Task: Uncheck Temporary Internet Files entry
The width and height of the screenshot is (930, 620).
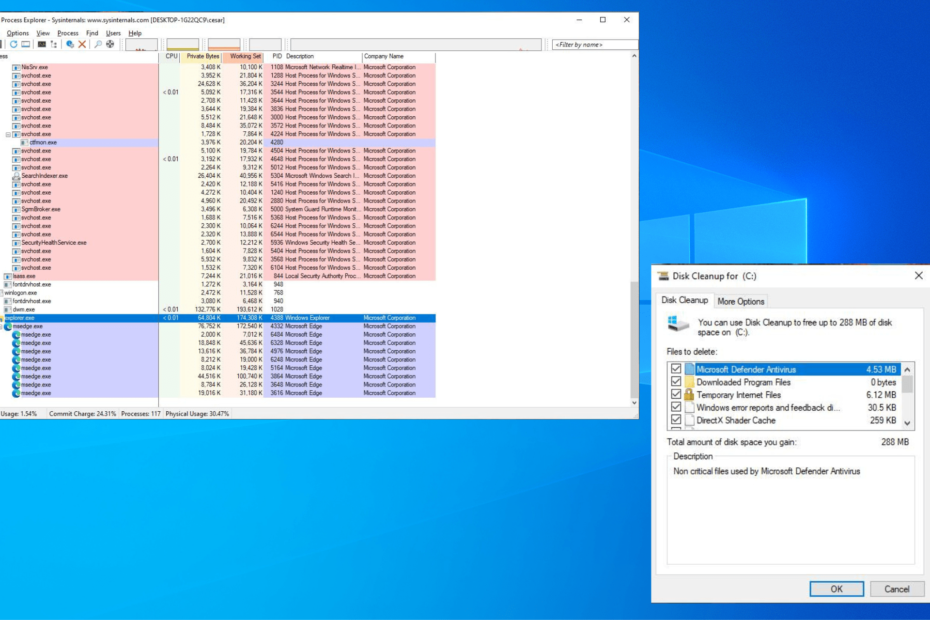Action: [674, 394]
